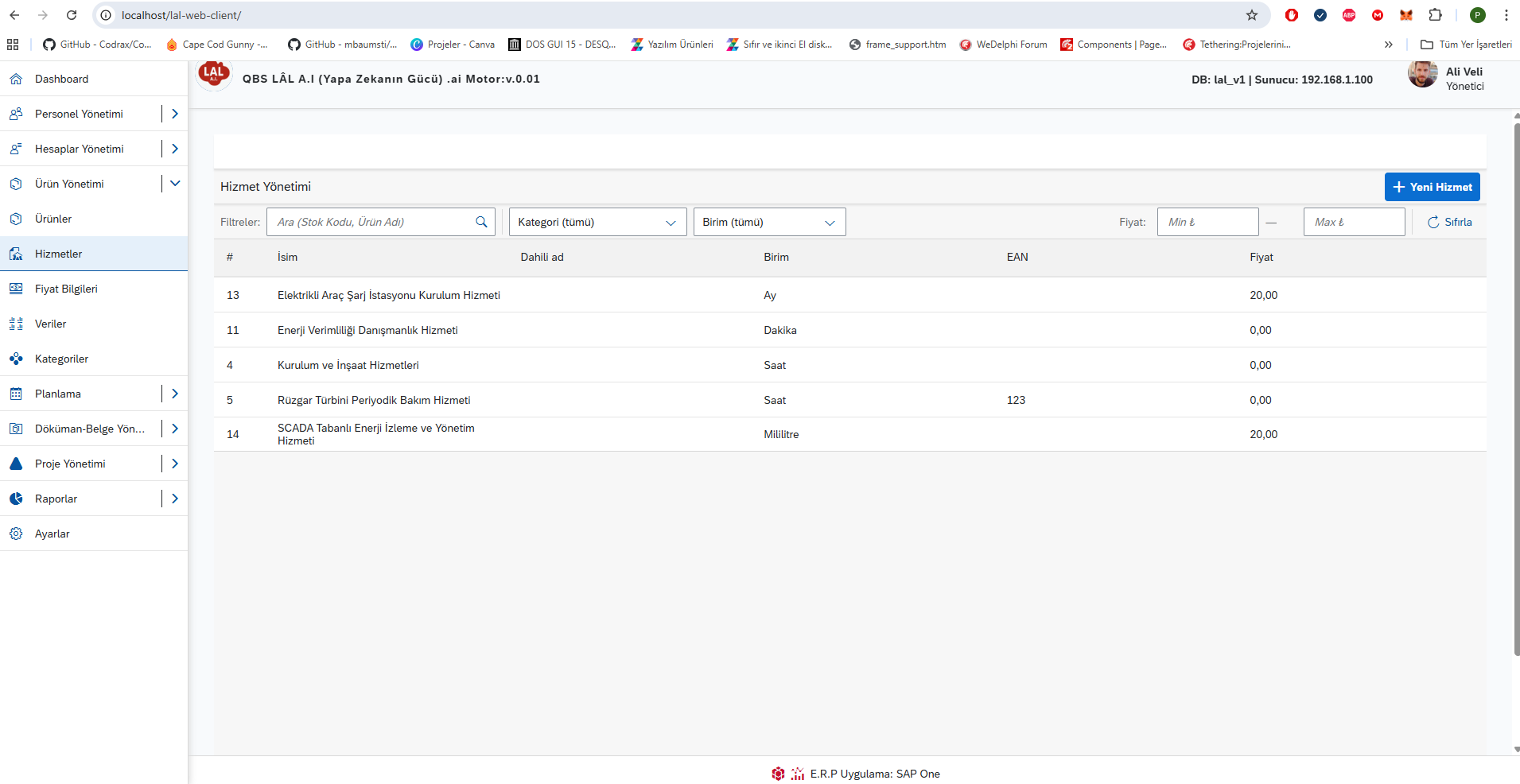Image resolution: width=1520 pixels, height=784 pixels.
Task: Click the LAL logo in header
Action: pos(213,75)
